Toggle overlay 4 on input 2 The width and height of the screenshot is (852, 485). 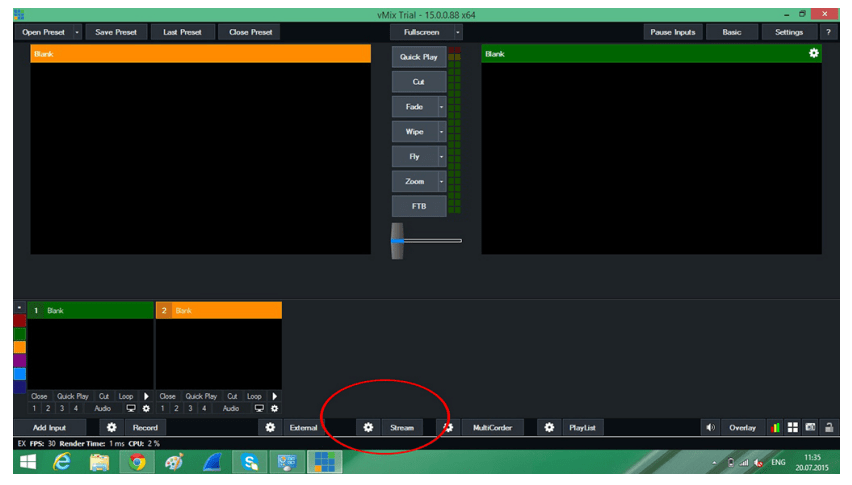click(204, 408)
